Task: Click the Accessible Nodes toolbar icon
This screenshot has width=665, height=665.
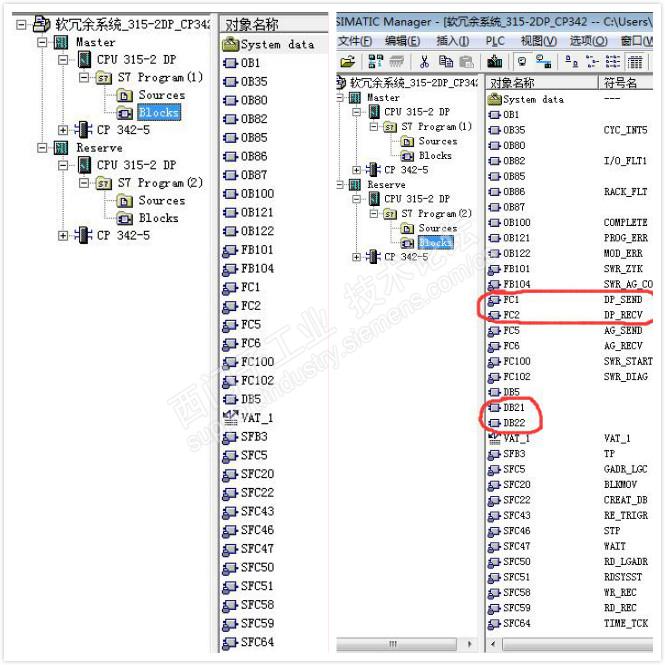Action: tap(375, 62)
